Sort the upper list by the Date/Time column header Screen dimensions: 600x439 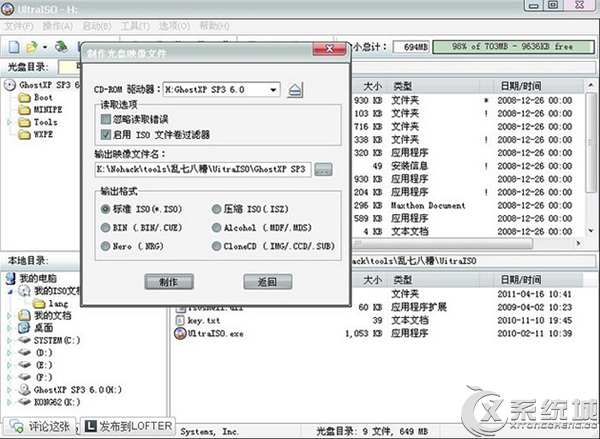(538, 86)
